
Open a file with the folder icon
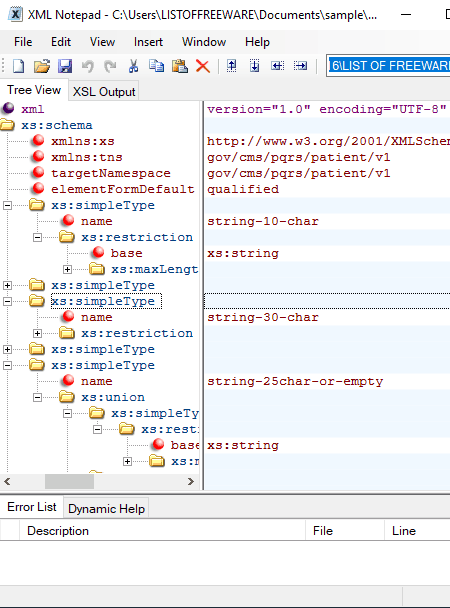(x=41, y=66)
